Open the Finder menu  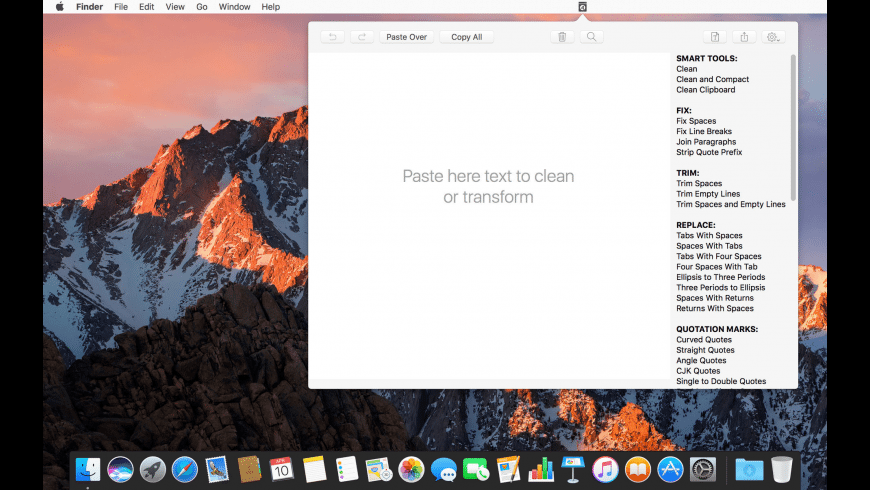click(x=89, y=7)
